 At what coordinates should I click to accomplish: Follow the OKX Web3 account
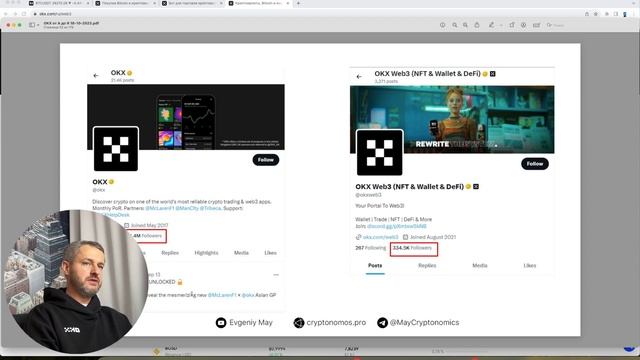pyautogui.click(x=535, y=164)
